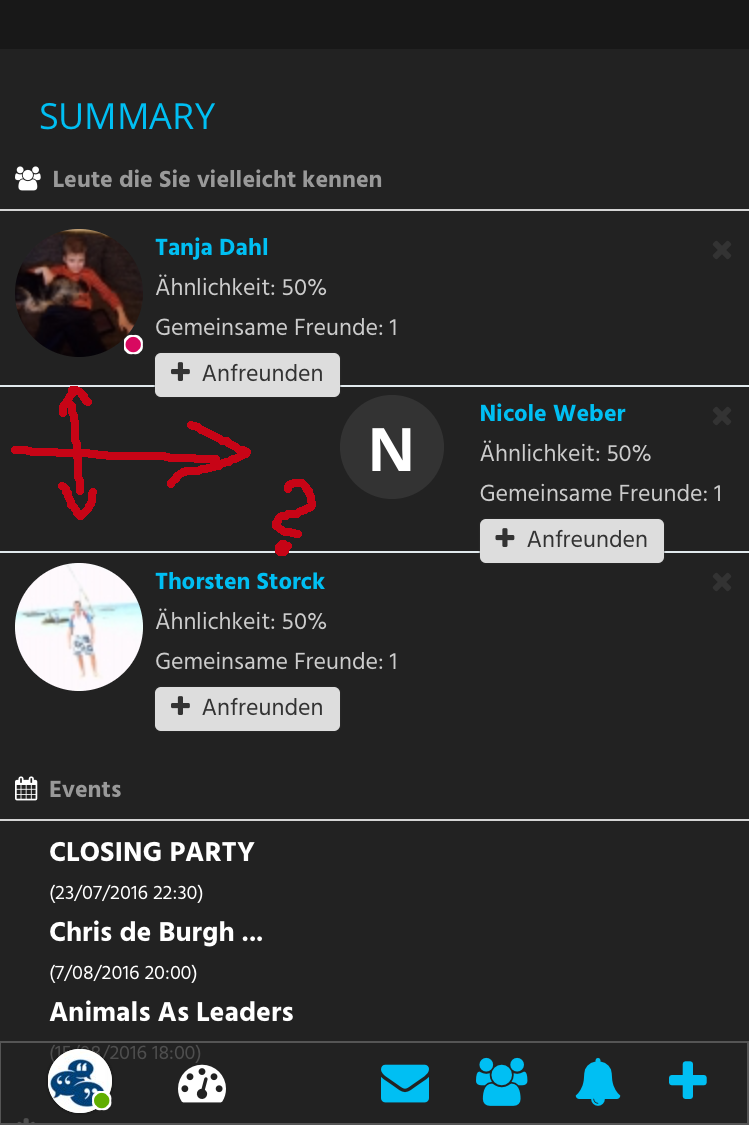Open the friends group icon in bottom bar
The height and width of the screenshot is (1125, 749).
tap(502, 1082)
